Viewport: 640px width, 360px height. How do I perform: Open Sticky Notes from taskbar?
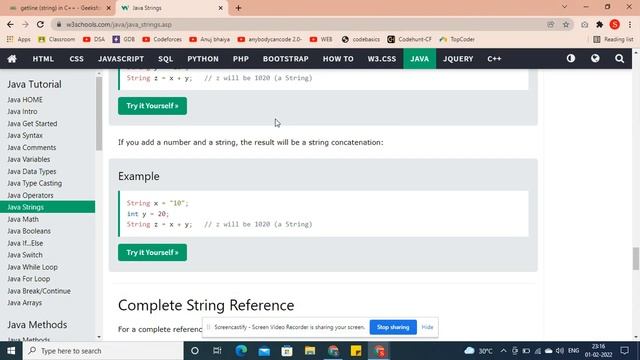click(x=356, y=351)
